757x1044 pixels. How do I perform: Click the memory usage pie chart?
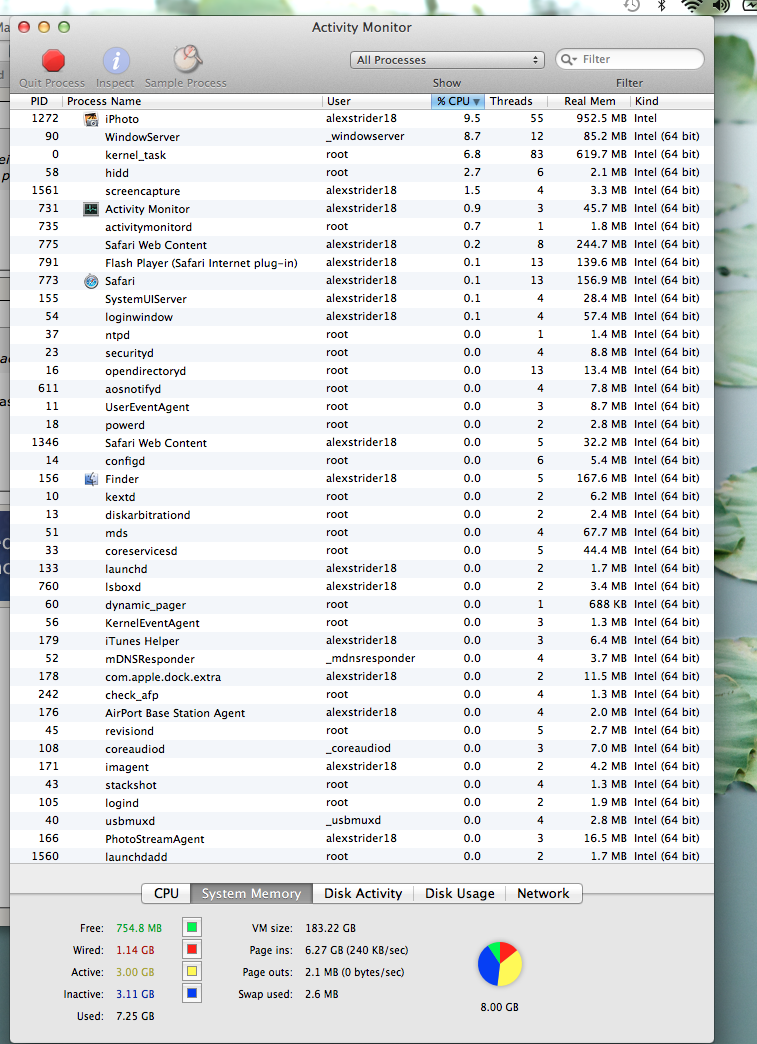(500, 963)
